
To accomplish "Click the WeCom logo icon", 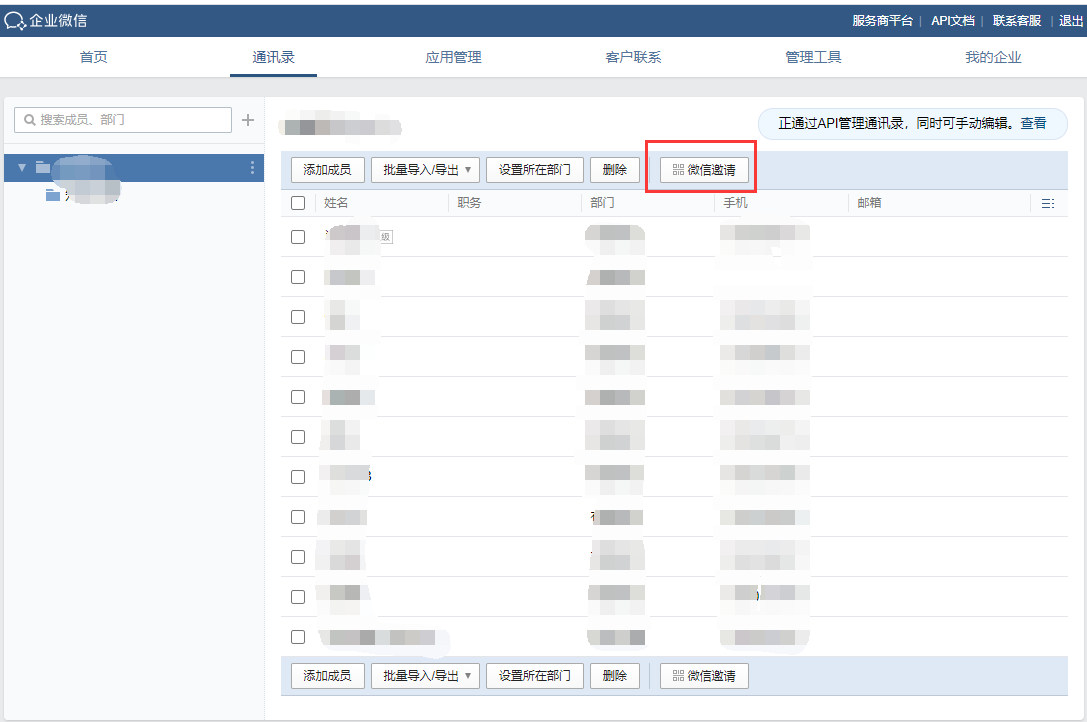I will point(14,20).
